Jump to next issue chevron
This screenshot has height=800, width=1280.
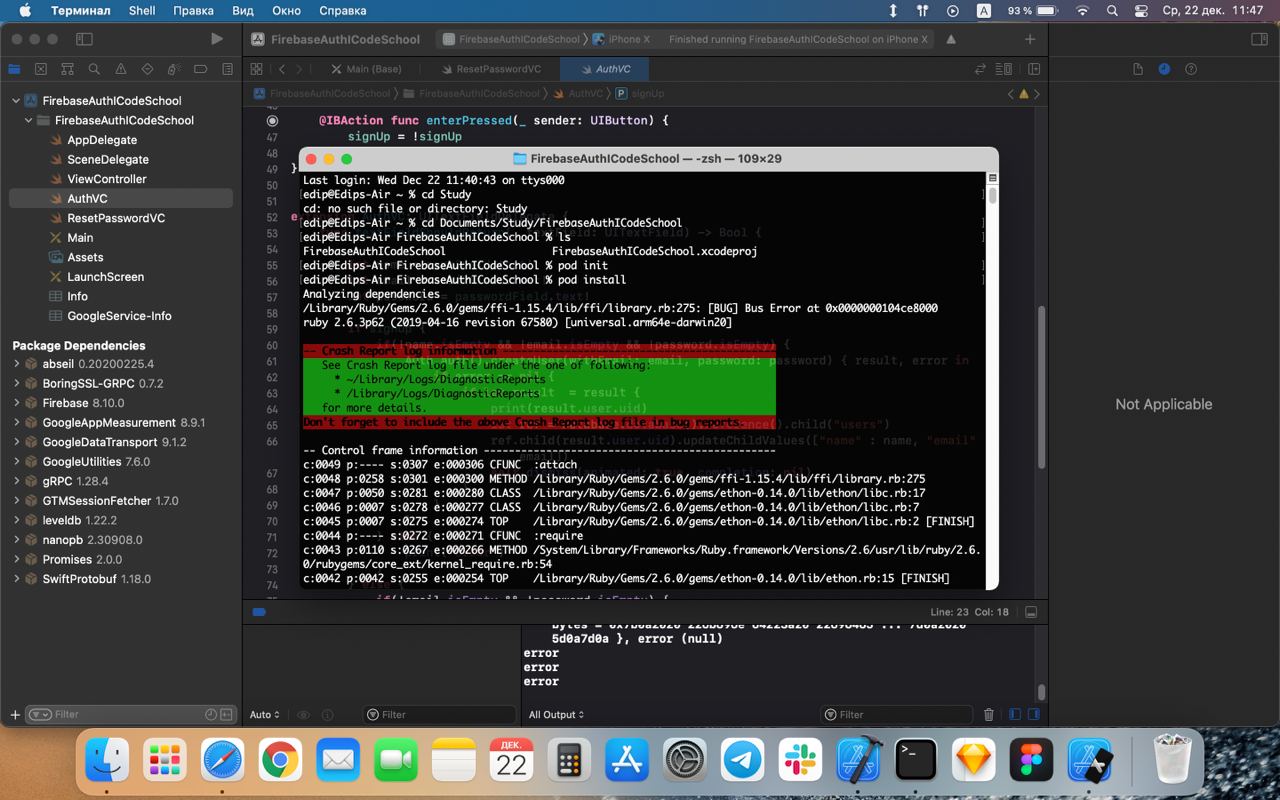[1037, 93]
